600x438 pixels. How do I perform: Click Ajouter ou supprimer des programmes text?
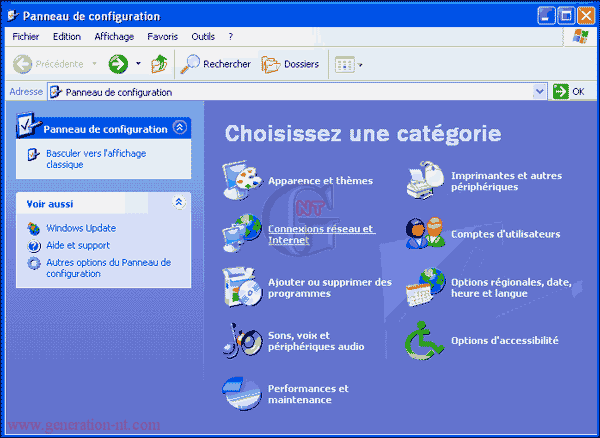[x=330, y=288]
